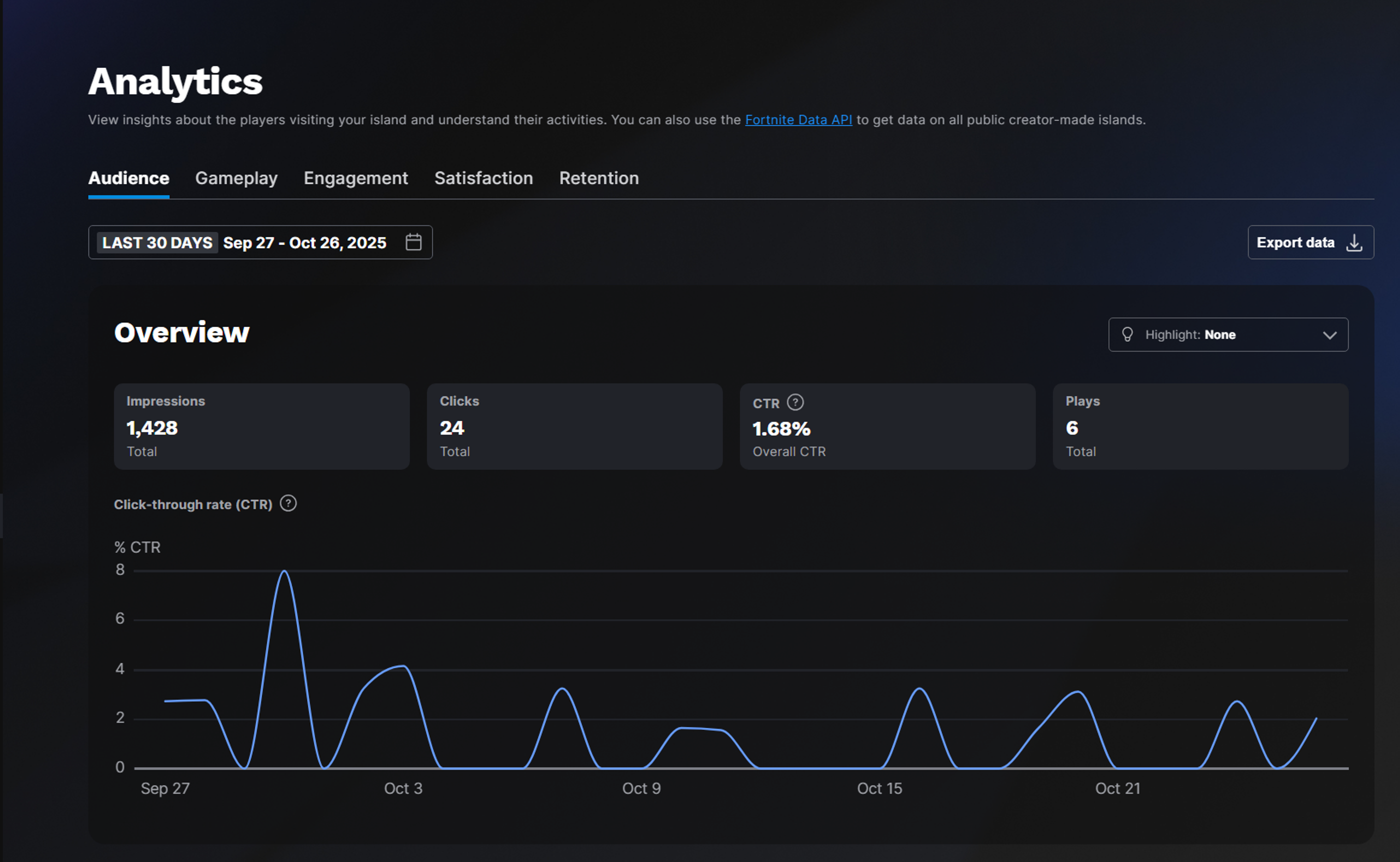The image size is (1400, 862).
Task: Click the CTR card help question icon
Action: [795, 402]
